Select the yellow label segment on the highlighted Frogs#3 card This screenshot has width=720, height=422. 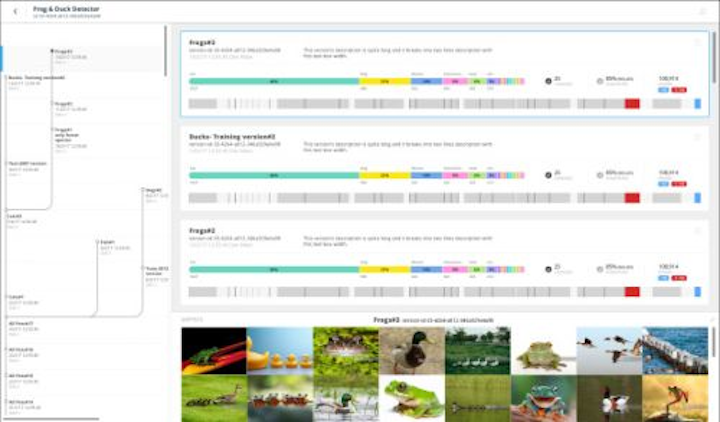click(385, 81)
